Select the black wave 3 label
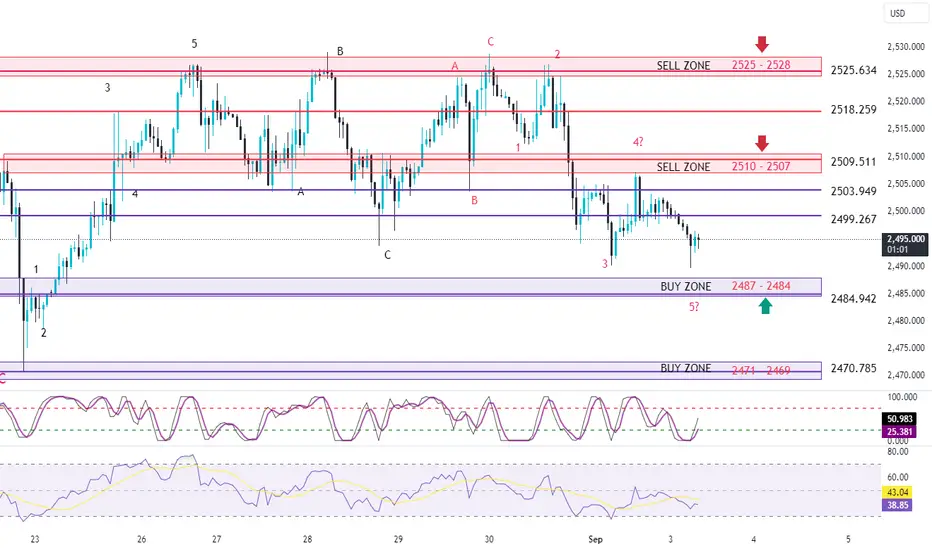The height and width of the screenshot is (550, 932). click(x=108, y=87)
